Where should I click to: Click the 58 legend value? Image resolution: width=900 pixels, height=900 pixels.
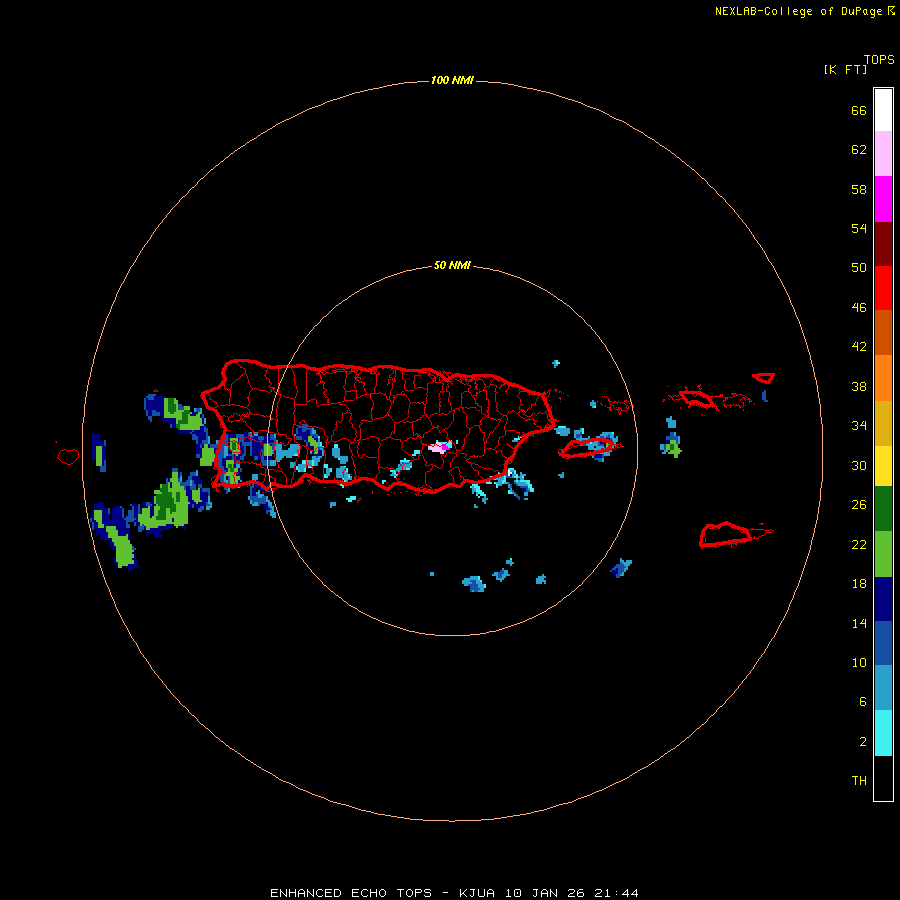pyautogui.click(x=859, y=189)
